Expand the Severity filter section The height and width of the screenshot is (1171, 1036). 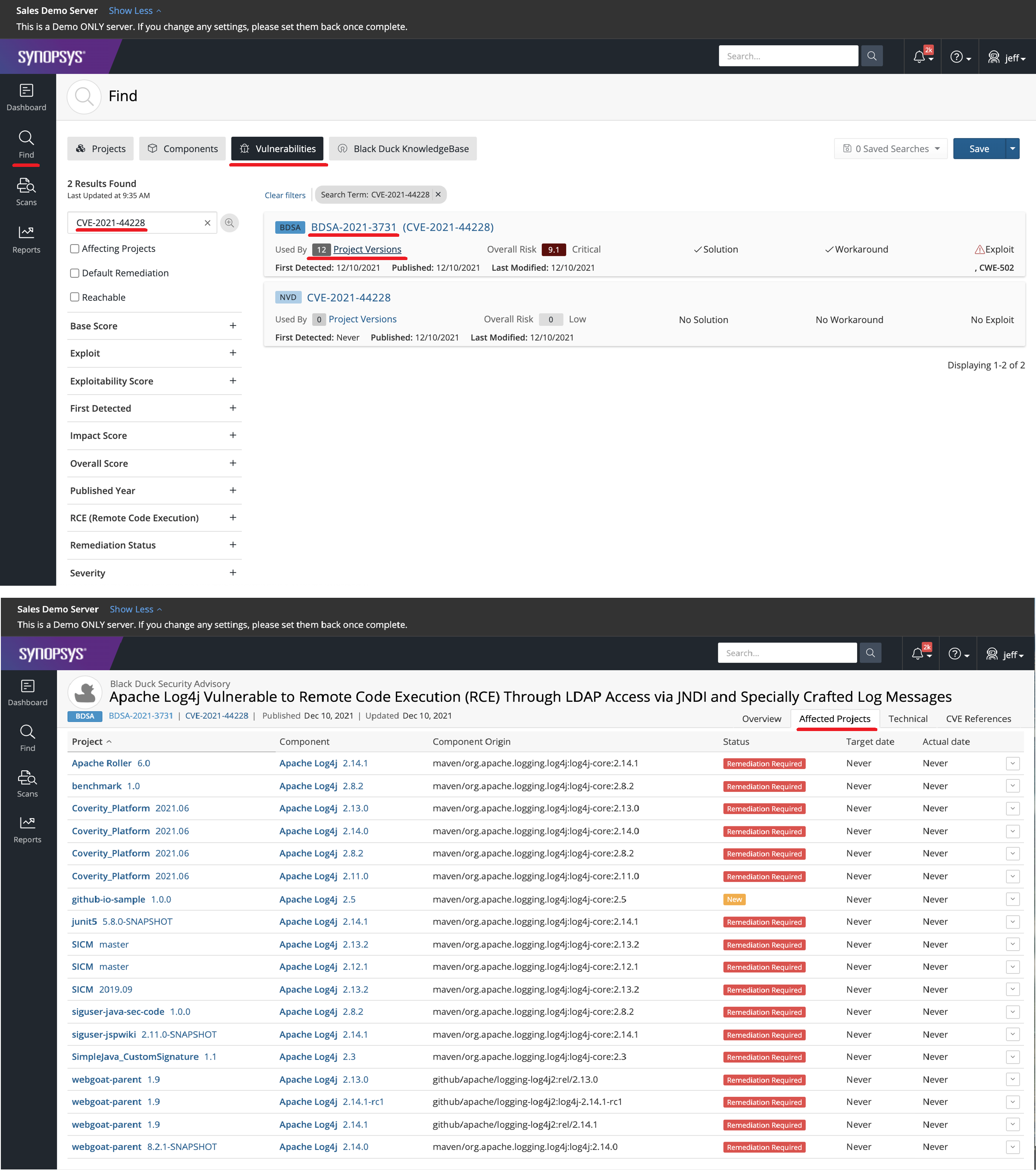point(233,572)
